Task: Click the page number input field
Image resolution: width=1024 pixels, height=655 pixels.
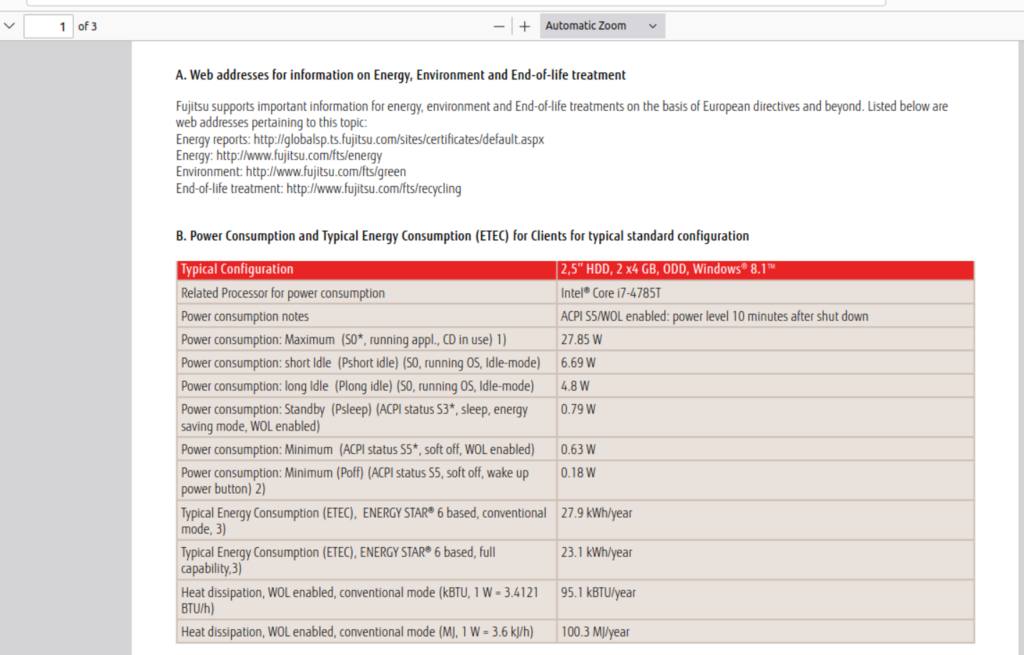Action: 48,26
